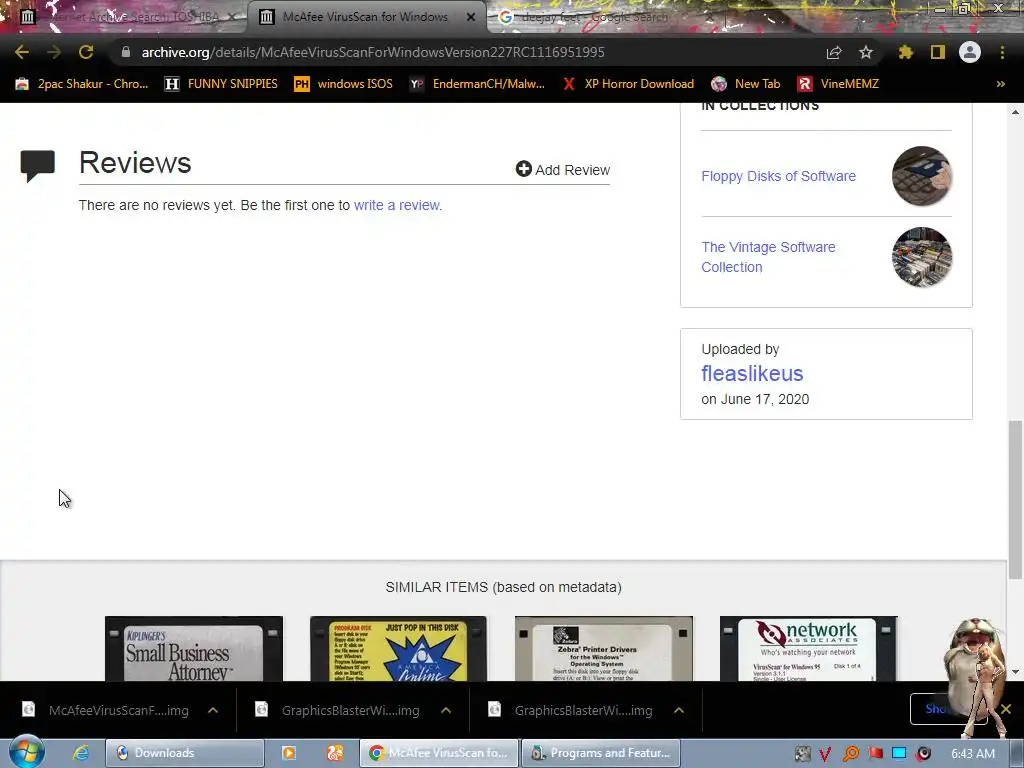1024x768 pixels.
Task: Click the address bar URL field
Action: [x=470, y=52]
